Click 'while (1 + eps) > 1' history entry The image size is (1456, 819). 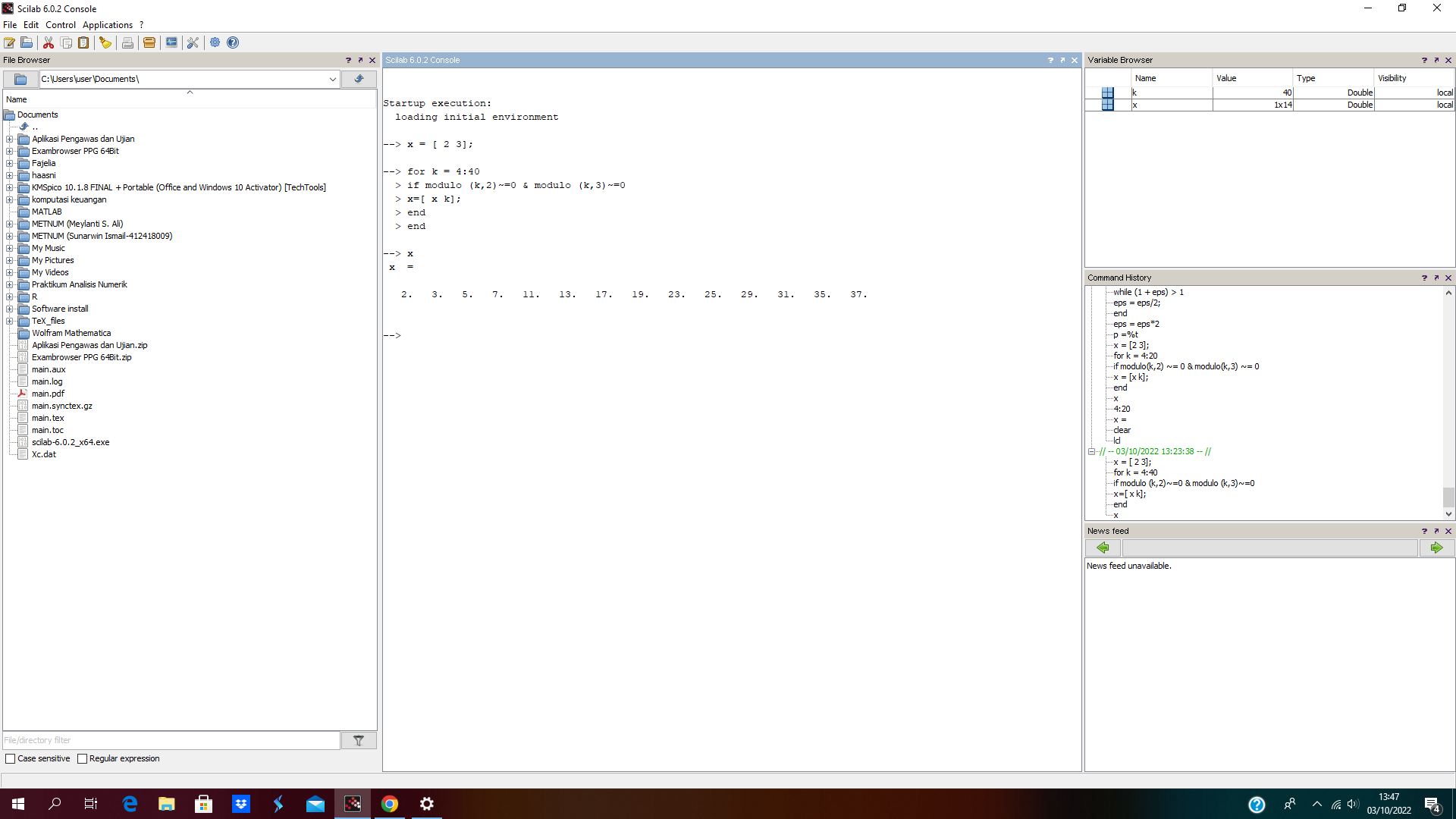tap(1148, 292)
